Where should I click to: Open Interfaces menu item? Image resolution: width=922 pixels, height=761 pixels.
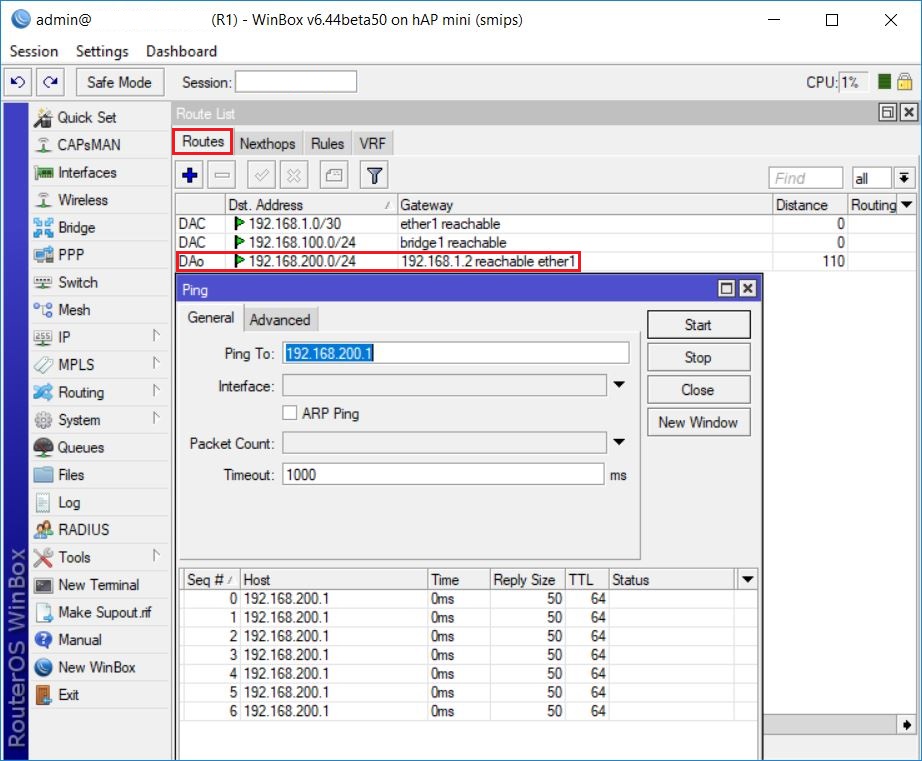pyautogui.click(x=87, y=172)
